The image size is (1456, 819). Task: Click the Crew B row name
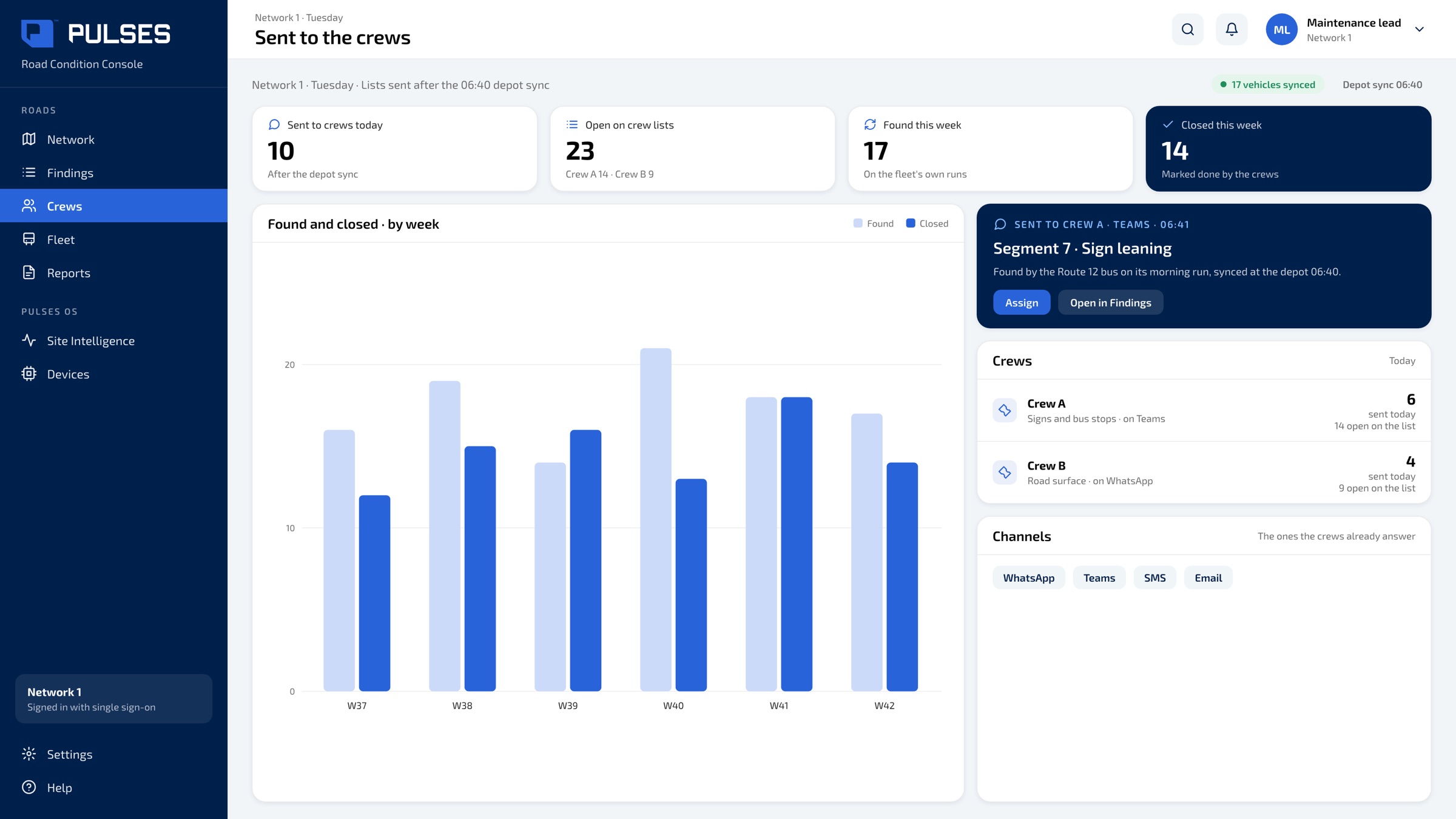pos(1046,465)
